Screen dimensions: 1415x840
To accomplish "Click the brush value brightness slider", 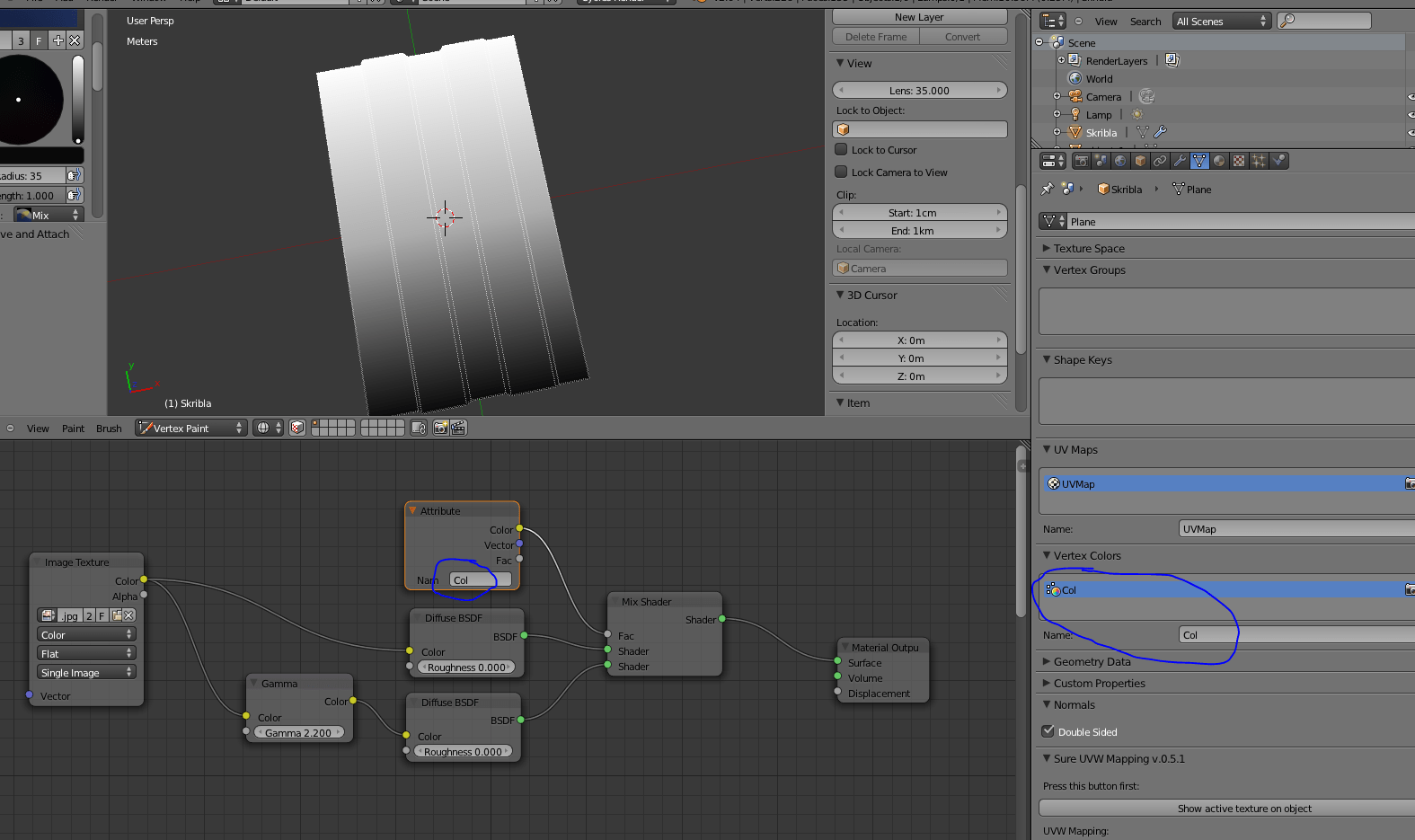I will point(78,100).
